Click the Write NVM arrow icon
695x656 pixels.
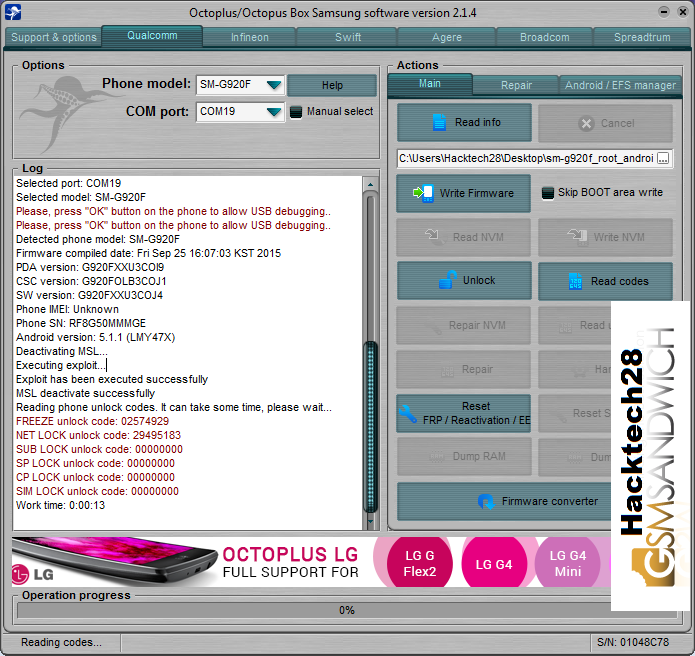pyautogui.click(x=577, y=237)
